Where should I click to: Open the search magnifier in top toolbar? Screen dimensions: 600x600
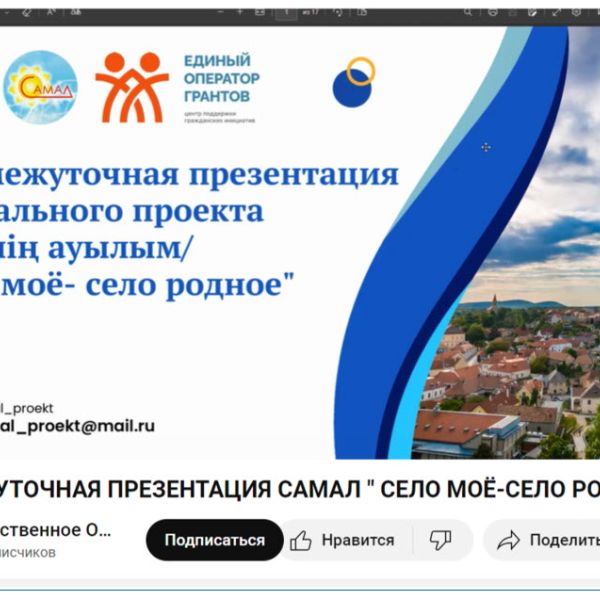[x=467, y=12]
